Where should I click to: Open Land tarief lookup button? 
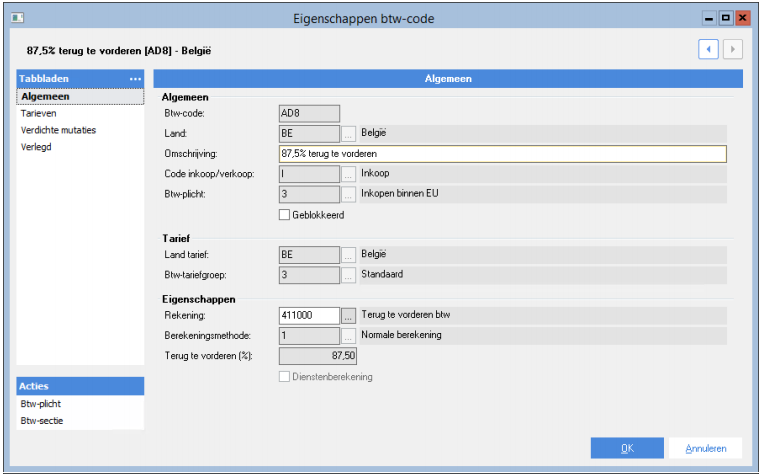(348, 255)
